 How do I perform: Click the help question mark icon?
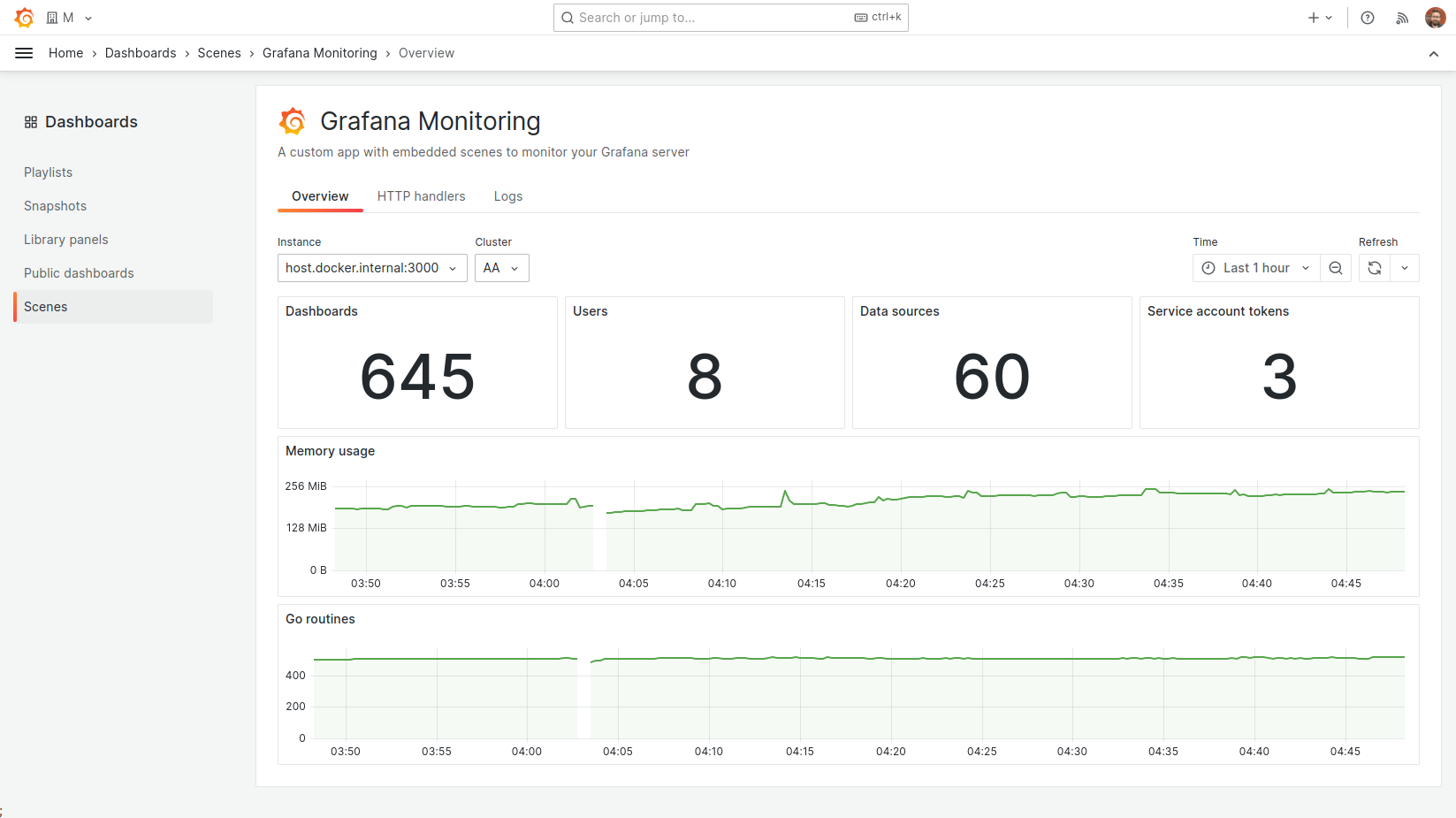(x=1368, y=17)
